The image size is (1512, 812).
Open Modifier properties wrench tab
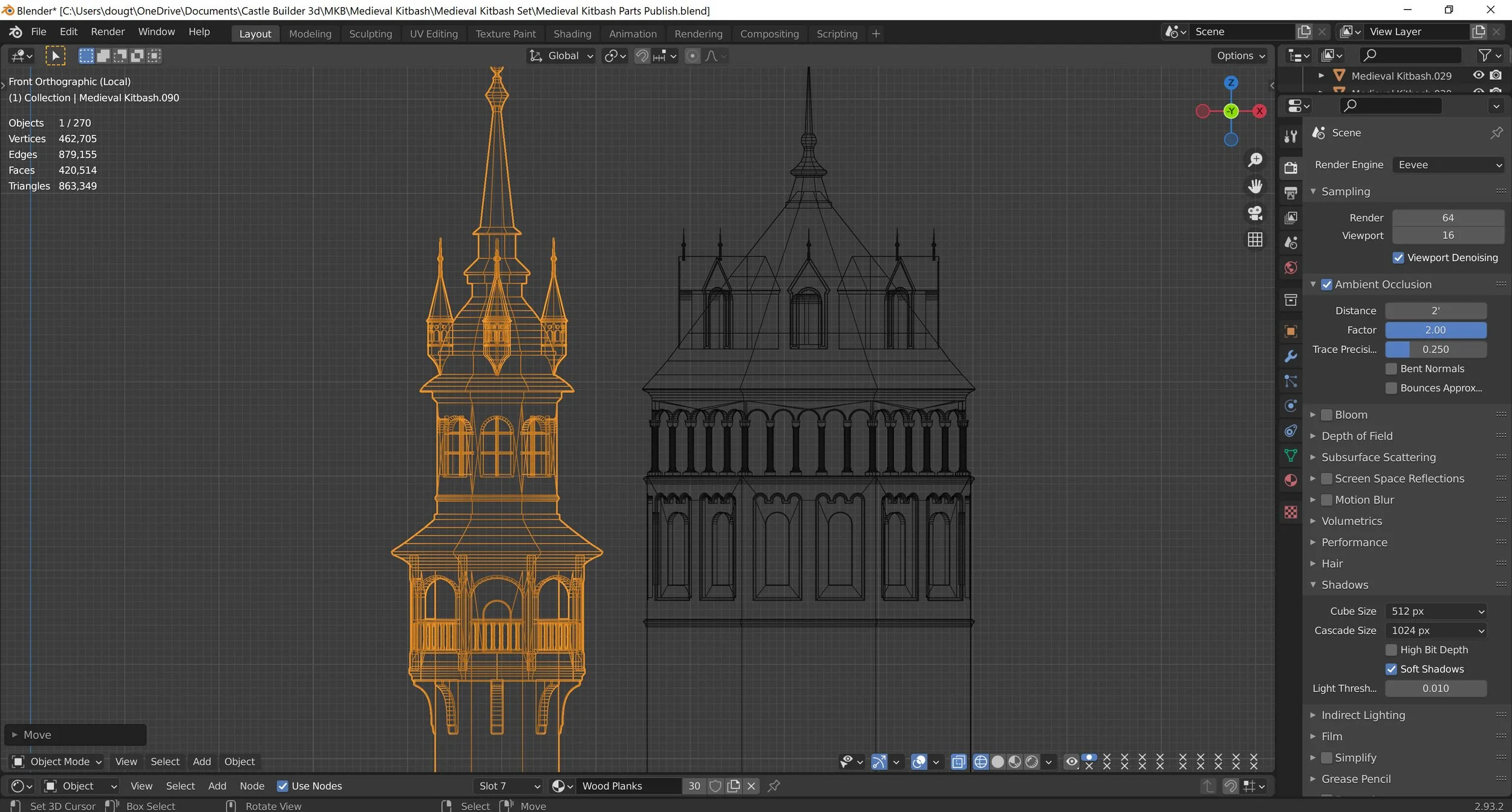pyautogui.click(x=1291, y=356)
